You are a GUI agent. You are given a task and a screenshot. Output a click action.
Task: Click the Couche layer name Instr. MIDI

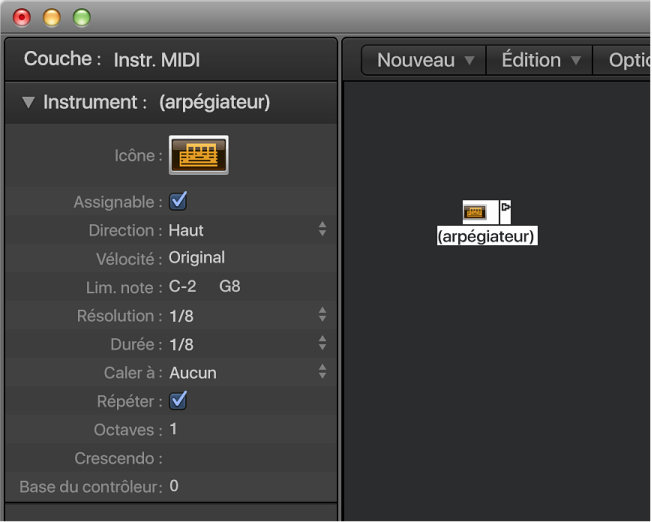157,60
